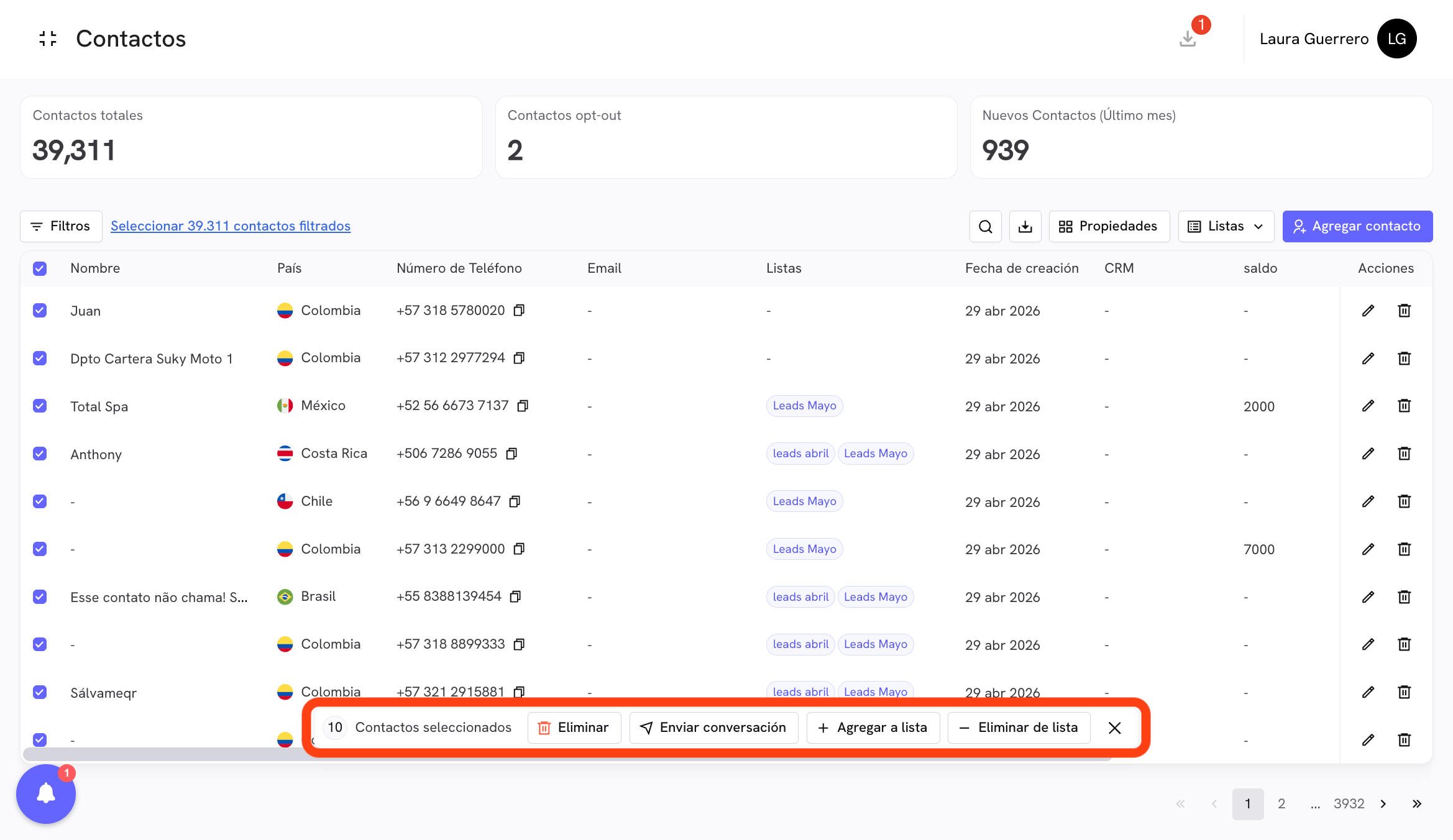Image resolution: width=1453 pixels, height=840 pixels.
Task: Delete Anthony contact
Action: pyautogui.click(x=1404, y=454)
